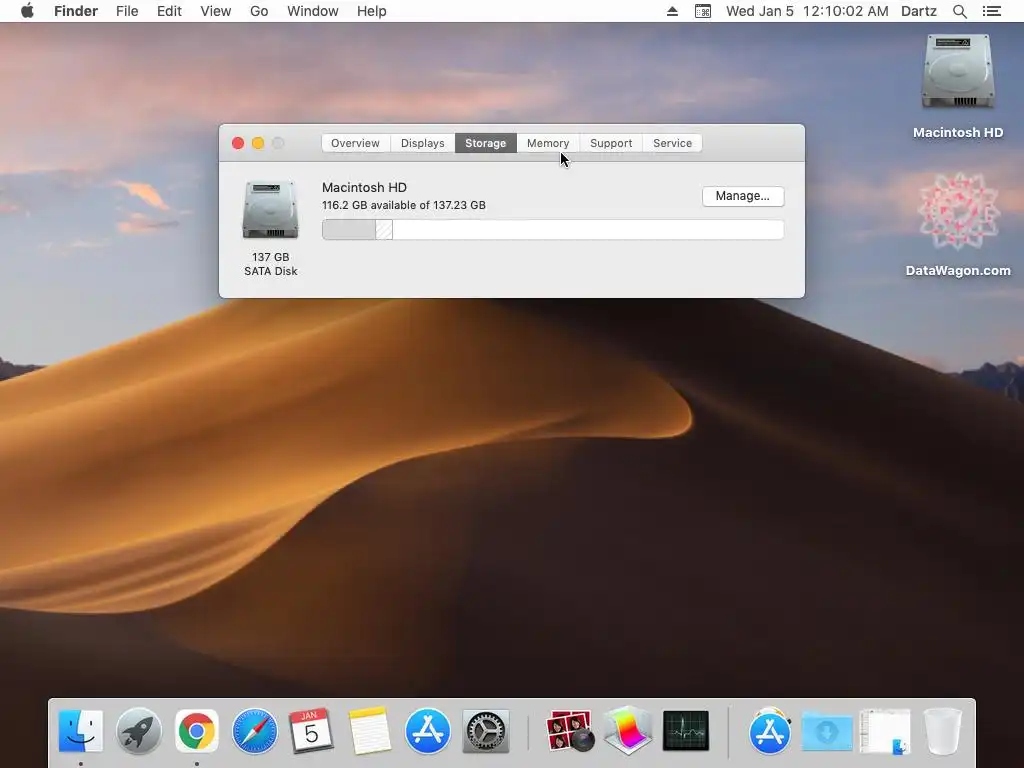Select the Storage tab
The image size is (1024, 768).
tap(485, 143)
